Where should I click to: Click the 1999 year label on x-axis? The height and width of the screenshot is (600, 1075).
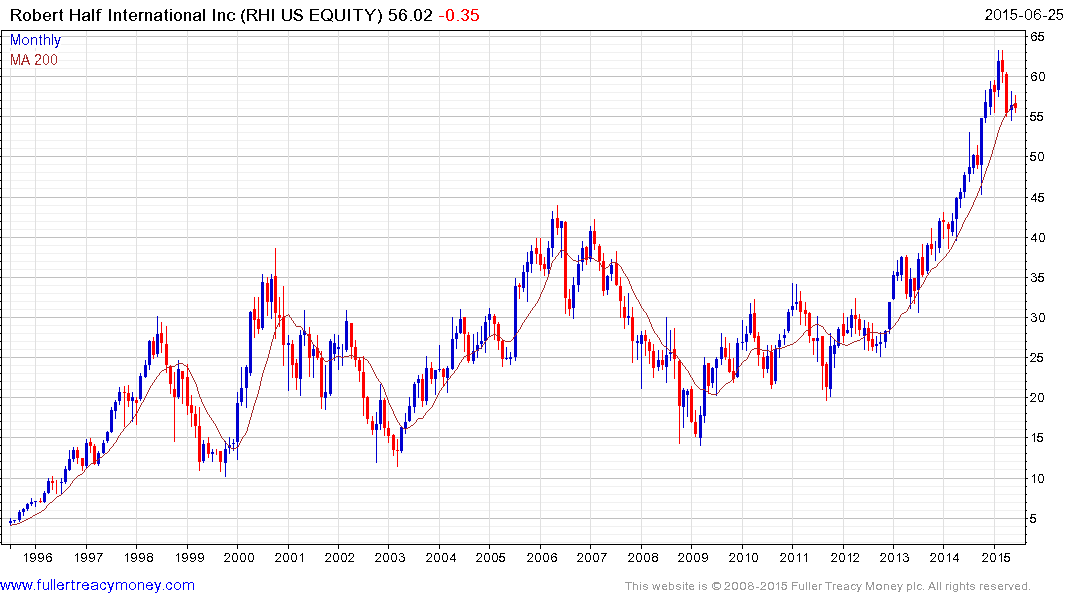click(189, 557)
